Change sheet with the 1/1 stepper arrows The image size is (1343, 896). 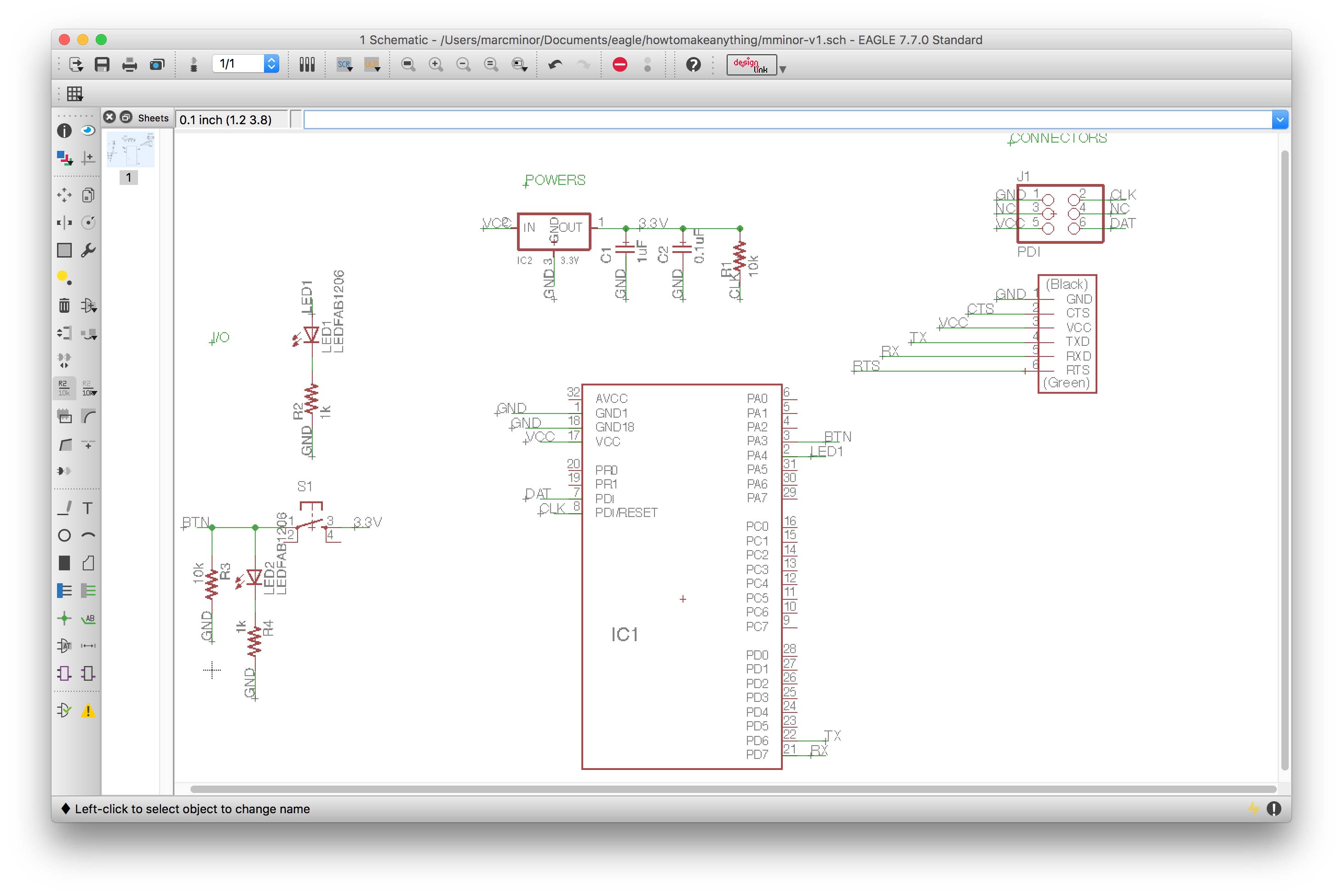tap(272, 63)
